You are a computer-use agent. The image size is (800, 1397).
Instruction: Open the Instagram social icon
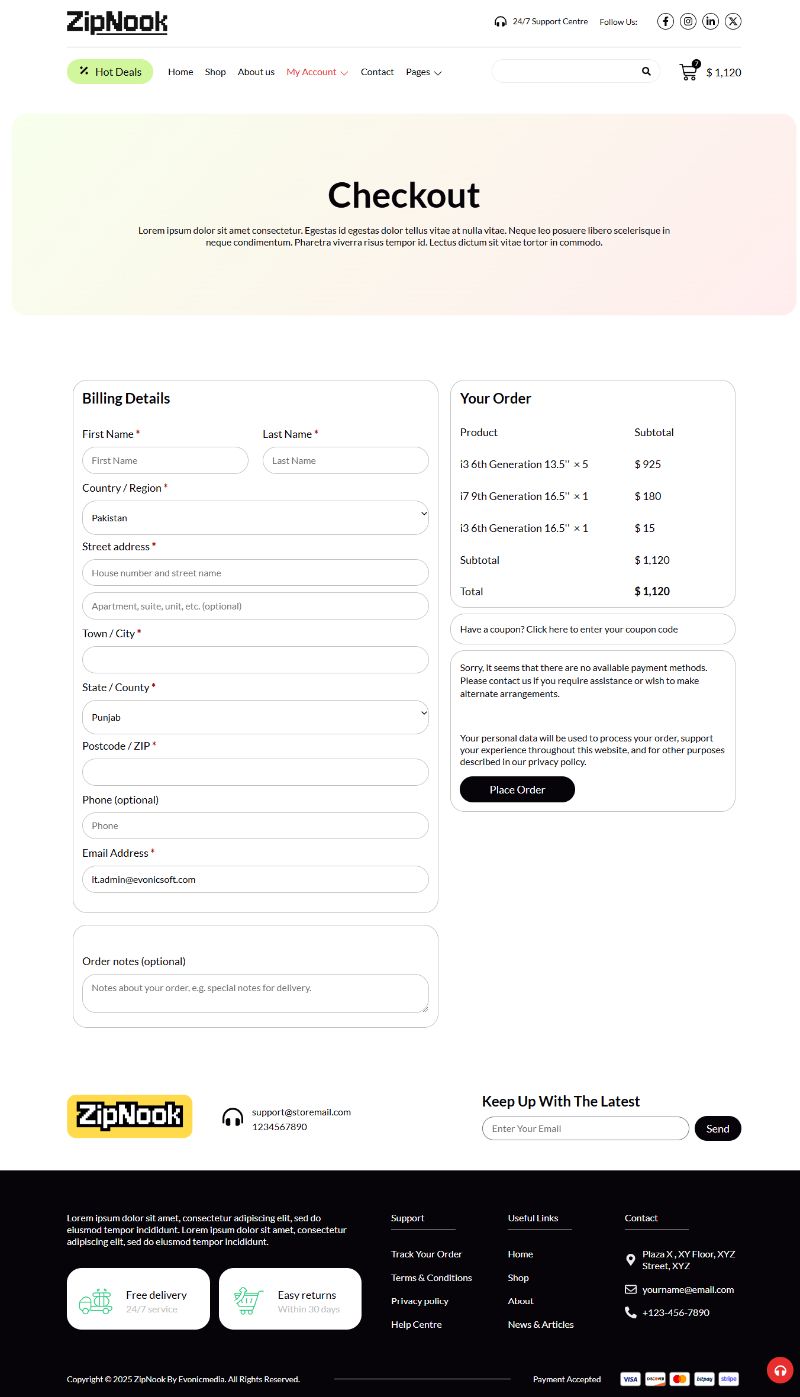click(x=688, y=21)
